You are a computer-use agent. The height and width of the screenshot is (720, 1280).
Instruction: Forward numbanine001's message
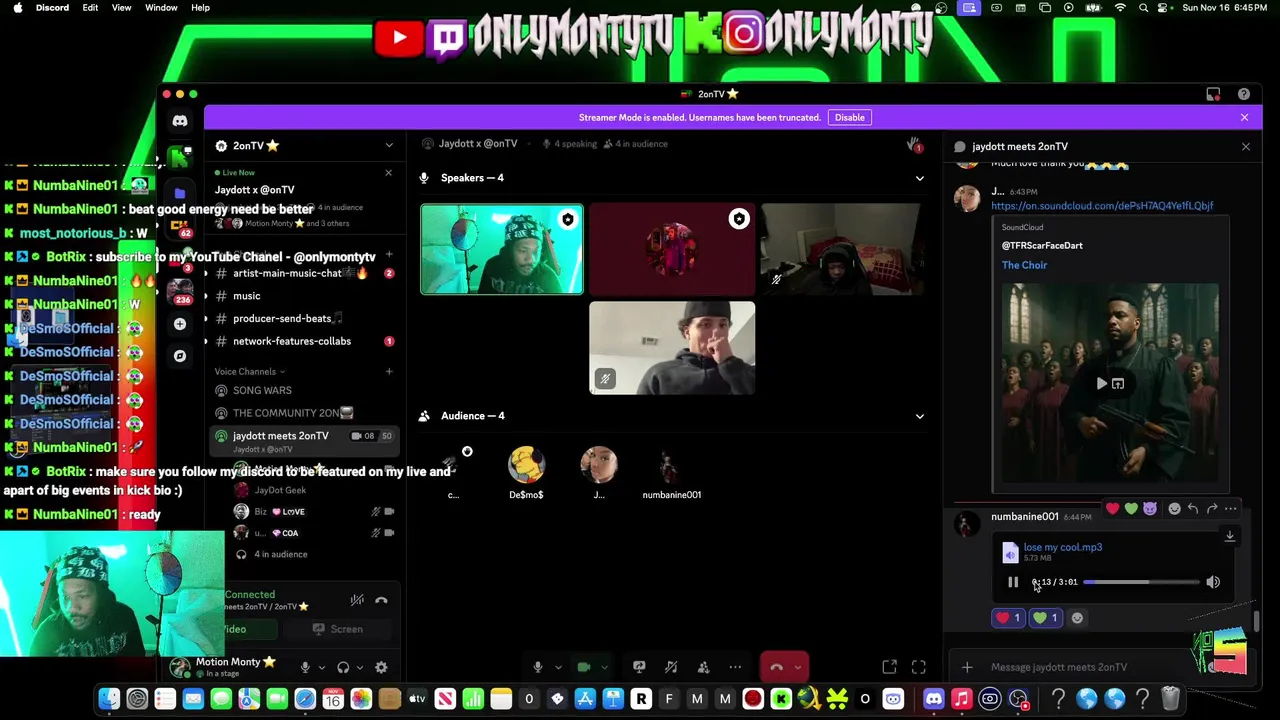tap(1211, 509)
